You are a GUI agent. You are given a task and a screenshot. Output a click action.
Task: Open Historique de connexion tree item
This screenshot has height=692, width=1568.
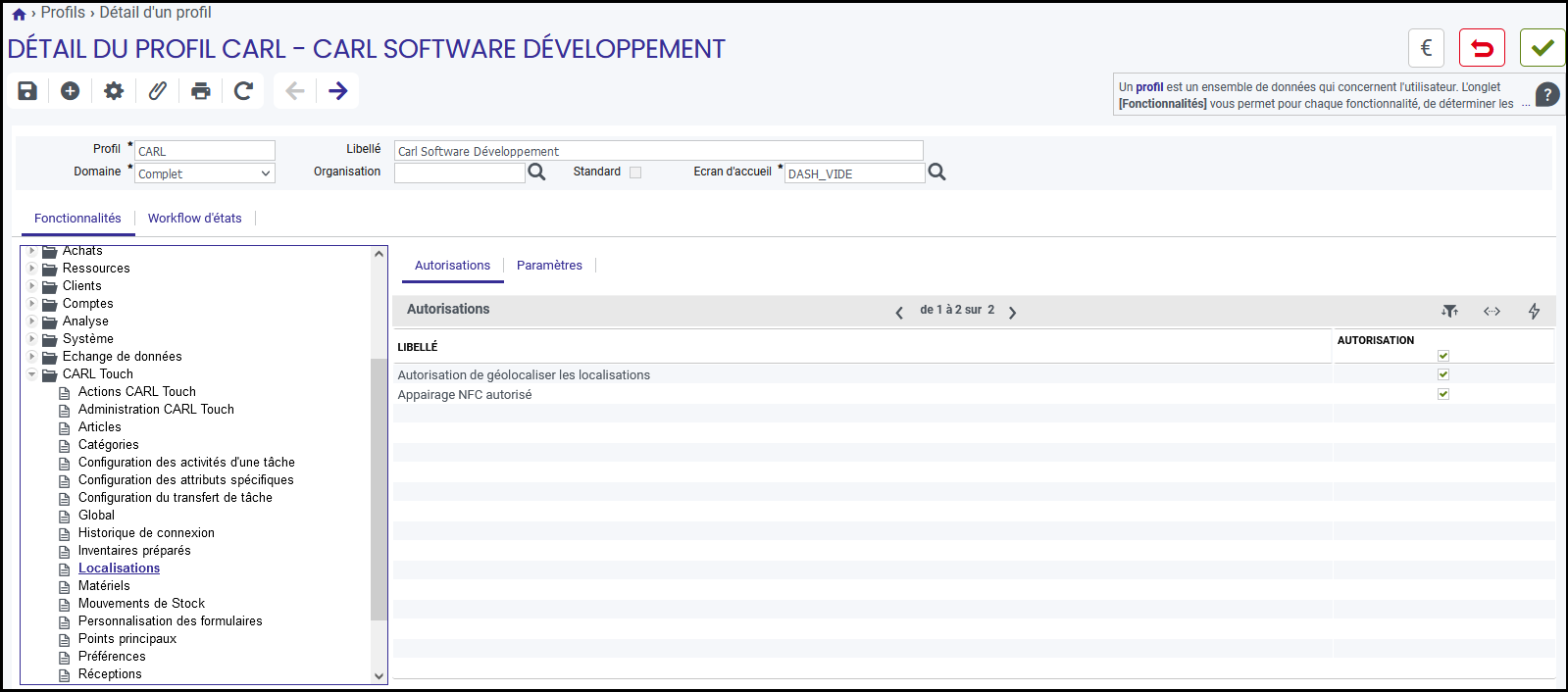[x=146, y=533]
